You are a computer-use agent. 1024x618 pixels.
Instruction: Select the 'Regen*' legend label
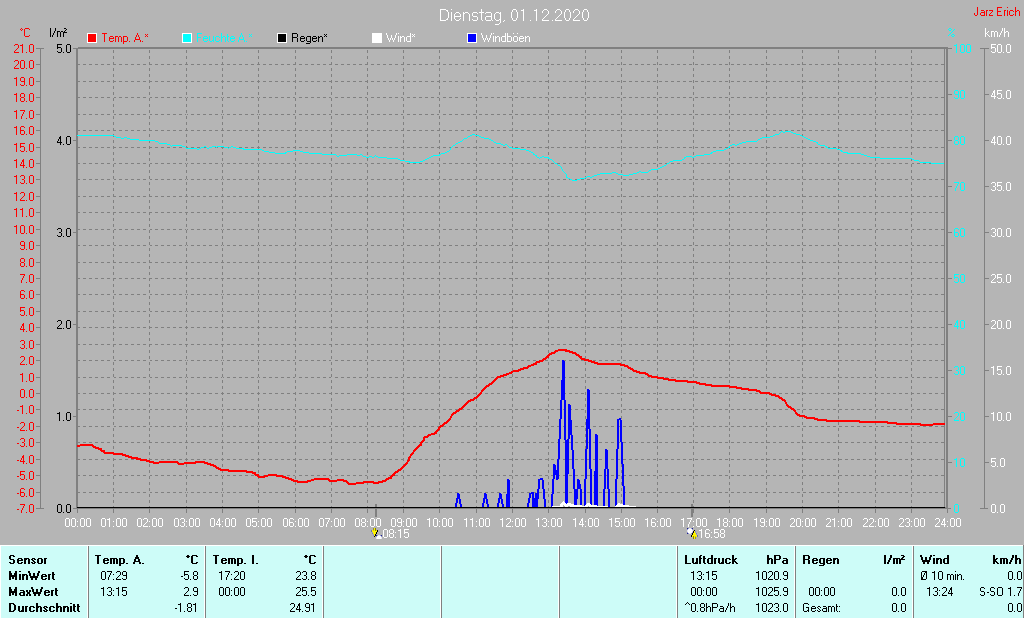309,38
